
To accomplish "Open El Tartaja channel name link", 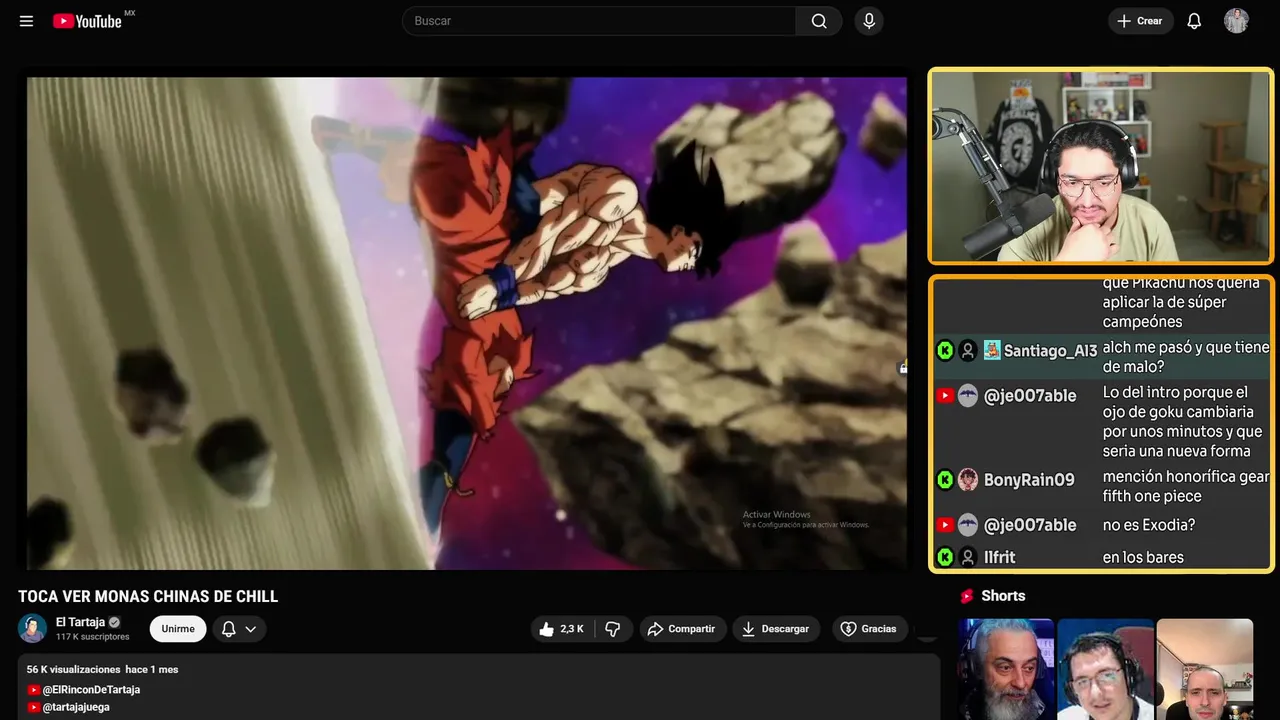I will point(80,622).
